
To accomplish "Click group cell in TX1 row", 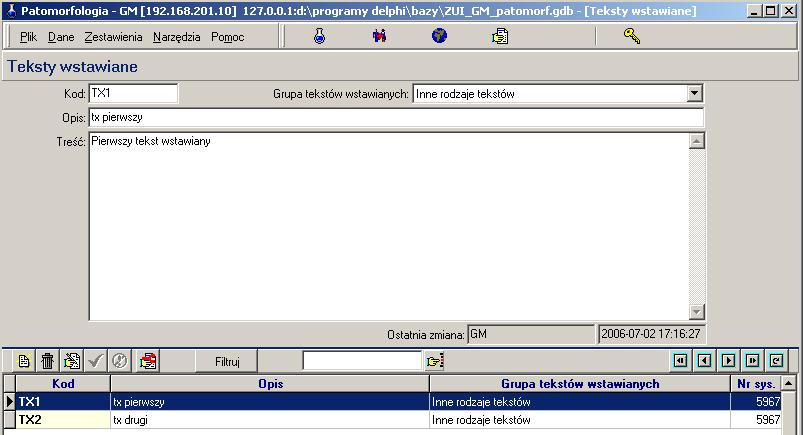I will click(580, 402).
